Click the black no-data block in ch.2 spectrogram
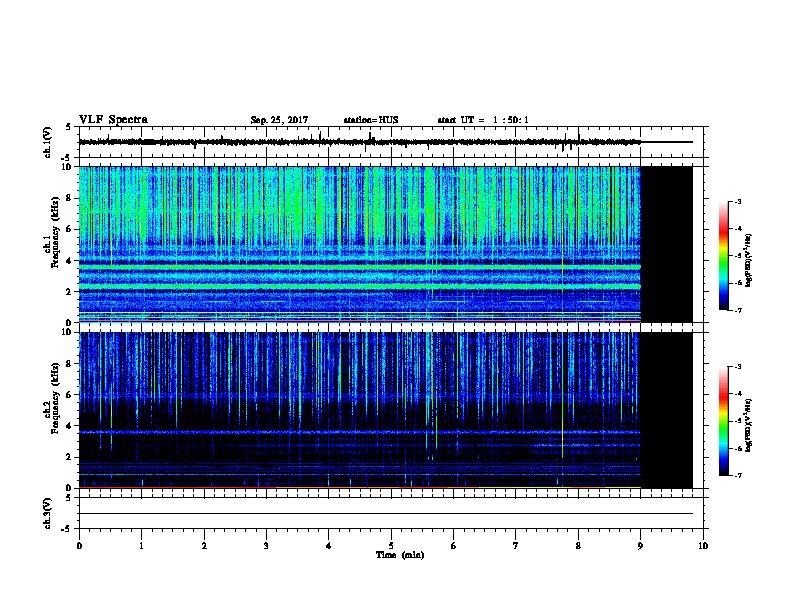 (x=667, y=410)
